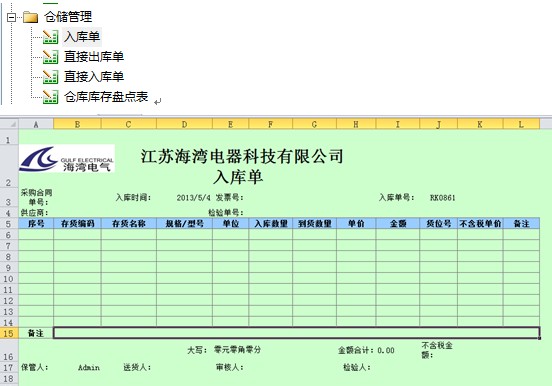Viewport: 552px width, 386px height.
Task: Click the 存货编码 column header cell
Action: click(77, 224)
